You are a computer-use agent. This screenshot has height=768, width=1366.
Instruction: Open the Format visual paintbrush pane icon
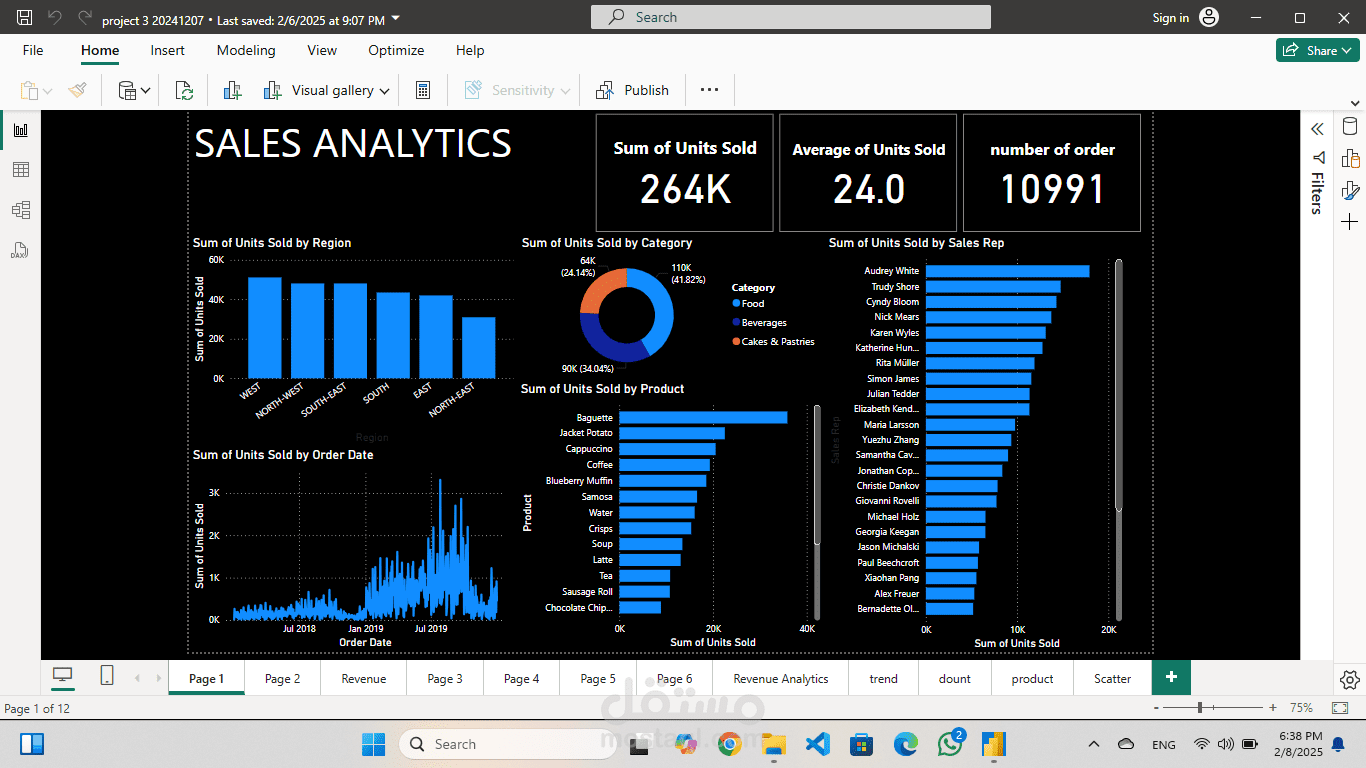1350,190
